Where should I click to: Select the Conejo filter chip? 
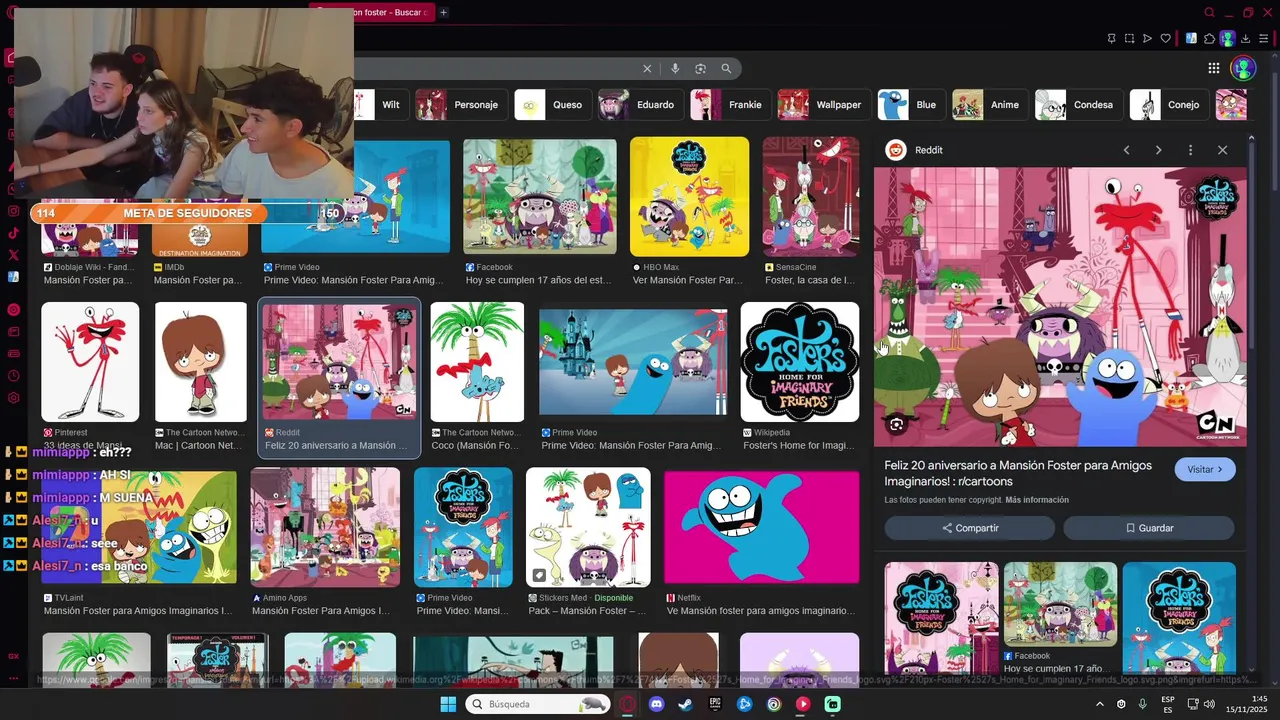pos(1169,104)
